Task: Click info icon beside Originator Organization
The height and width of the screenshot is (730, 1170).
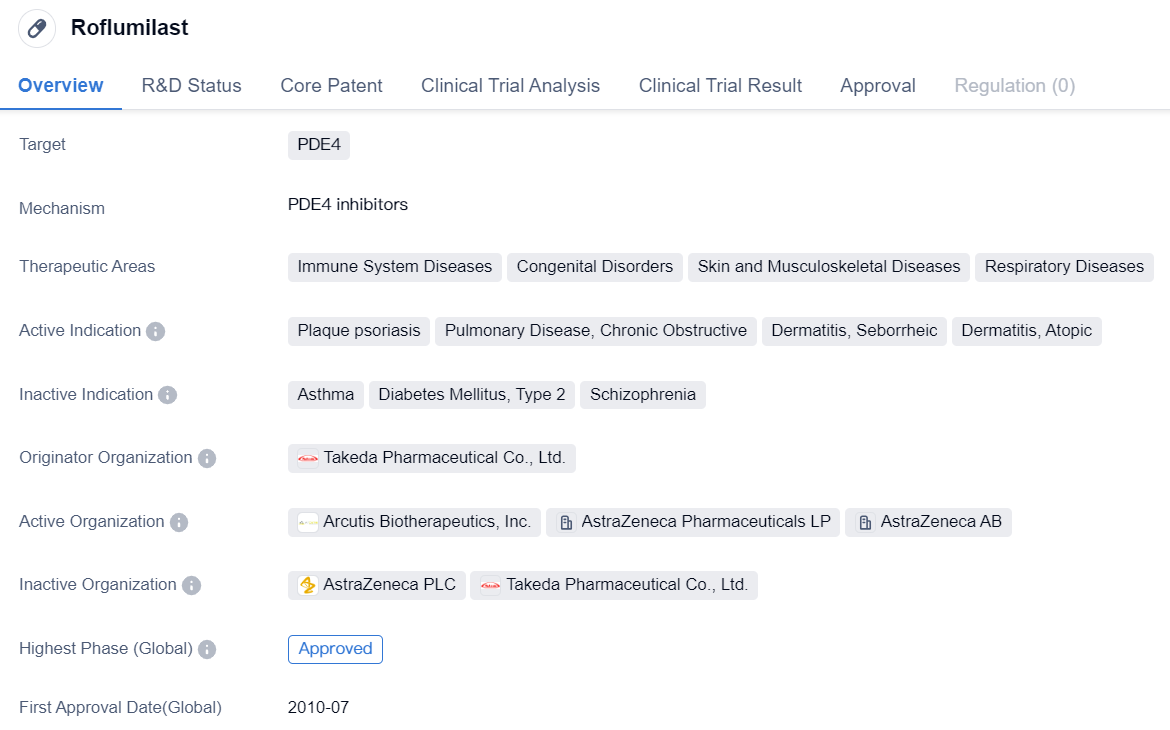Action: pyautogui.click(x=207, y=458)
